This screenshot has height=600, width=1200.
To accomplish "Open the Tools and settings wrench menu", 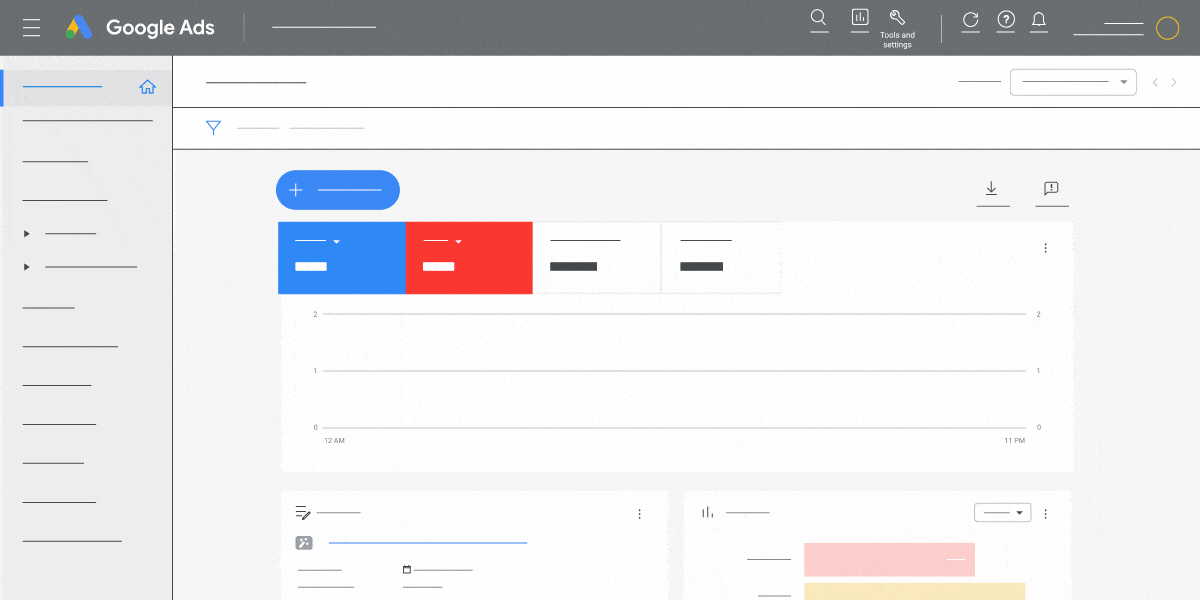I will (897, 20).
